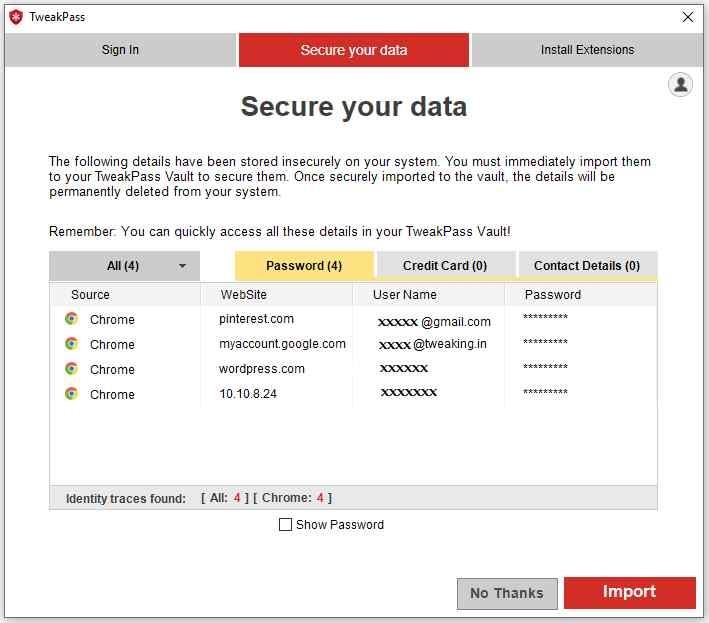The height and width of the screenshot is (623, 709).
Task: Sort by the WebSite column header
Action: (x=243, y=295)
